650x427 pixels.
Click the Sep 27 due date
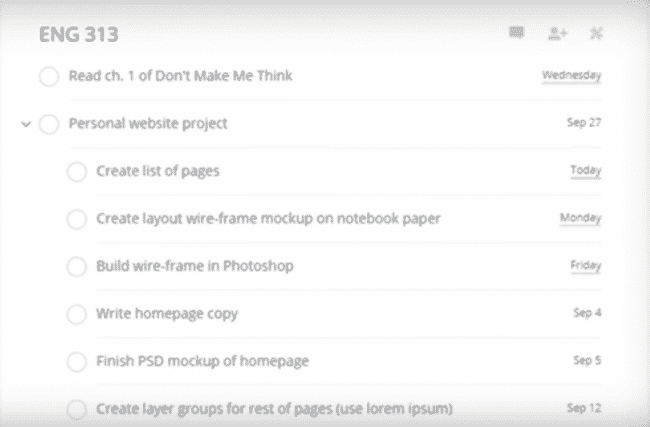tap(584, 123)
